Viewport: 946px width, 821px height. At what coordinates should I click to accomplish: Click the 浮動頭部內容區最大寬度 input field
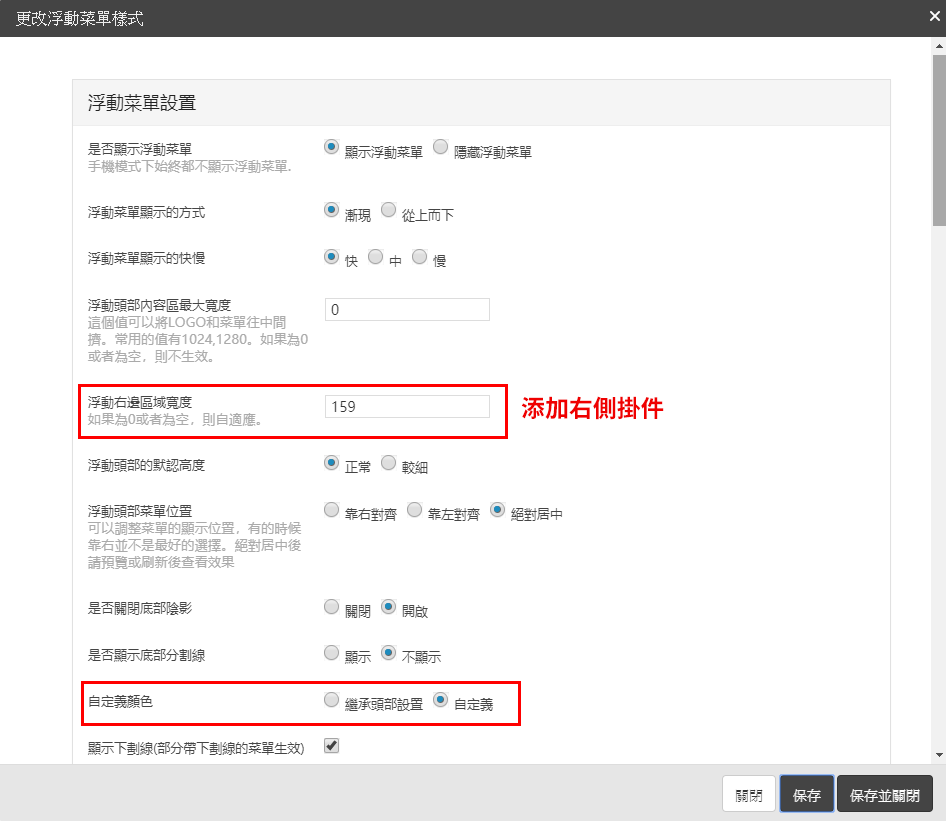[x=407, y=309]
